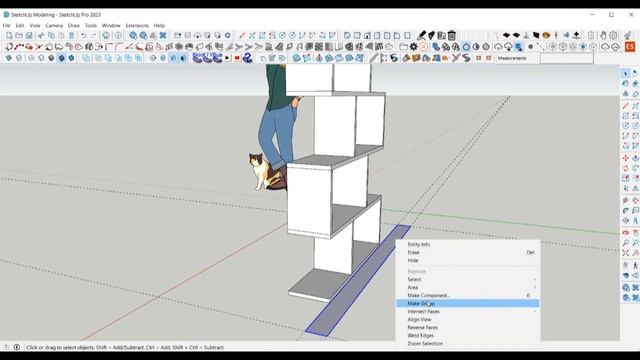
Task: Open the Tools menu
Action: click(91, 25)
